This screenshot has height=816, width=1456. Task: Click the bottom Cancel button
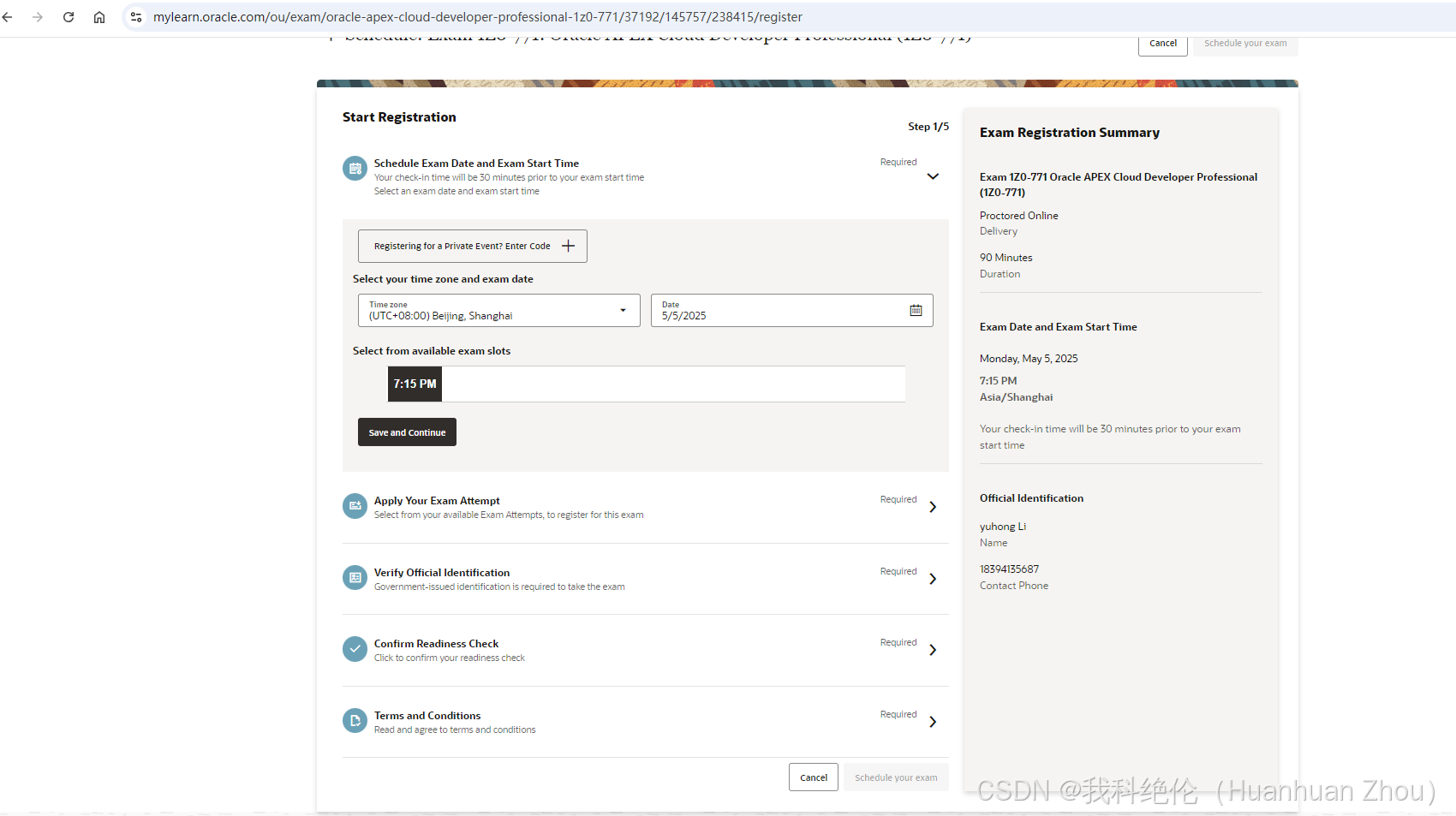(x=814, y=777)
